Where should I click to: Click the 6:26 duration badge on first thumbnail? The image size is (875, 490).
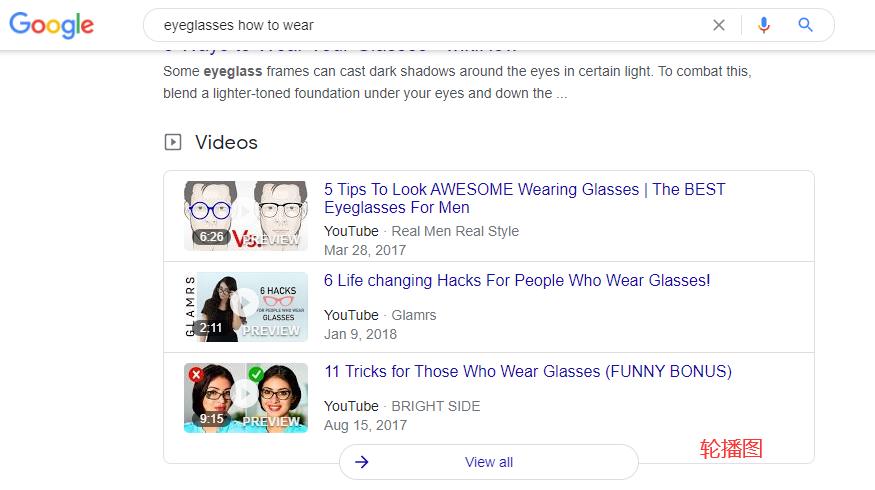[x=211, y=238]
